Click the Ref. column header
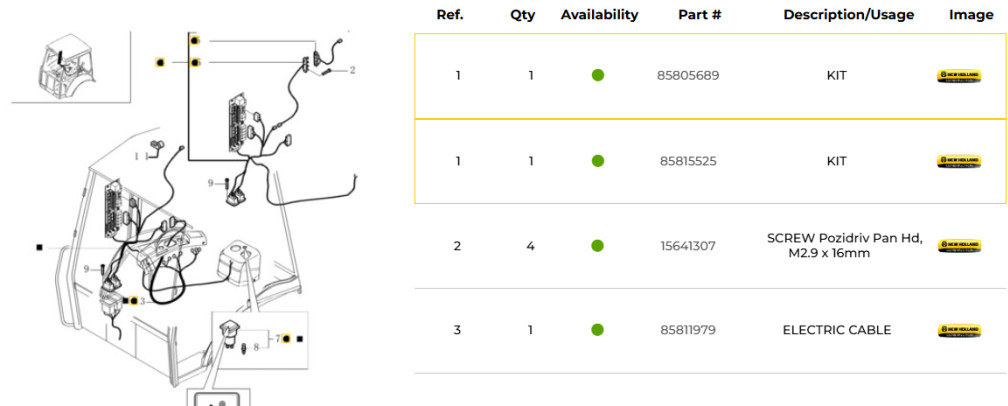 [450, 15]
